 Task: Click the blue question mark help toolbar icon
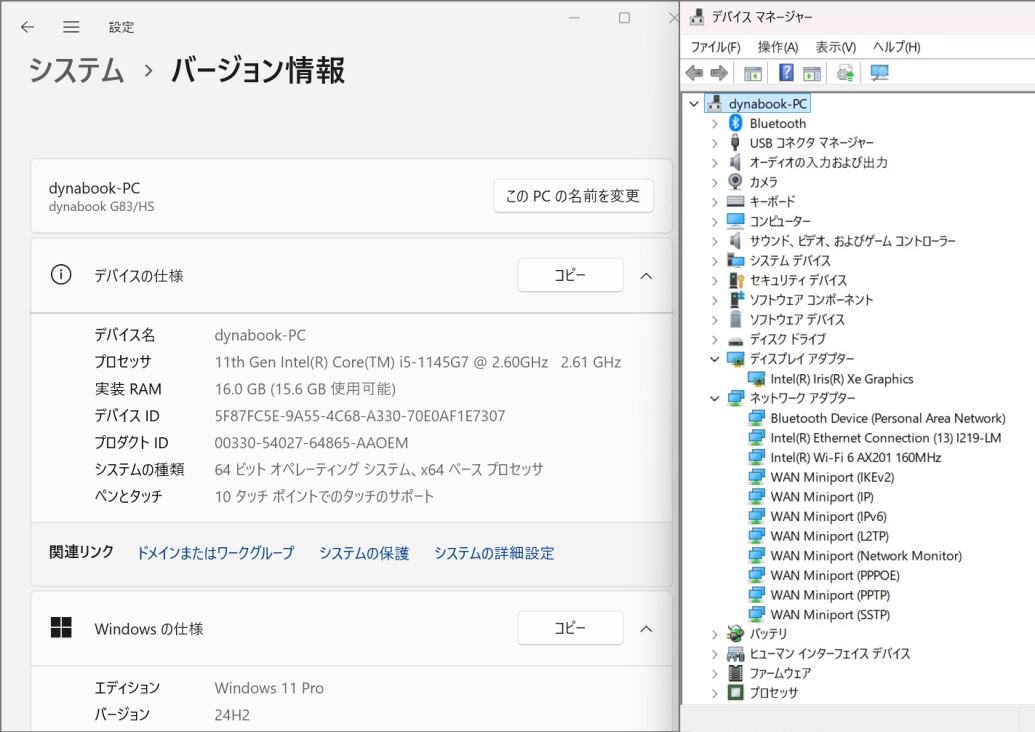coord(786,73)
